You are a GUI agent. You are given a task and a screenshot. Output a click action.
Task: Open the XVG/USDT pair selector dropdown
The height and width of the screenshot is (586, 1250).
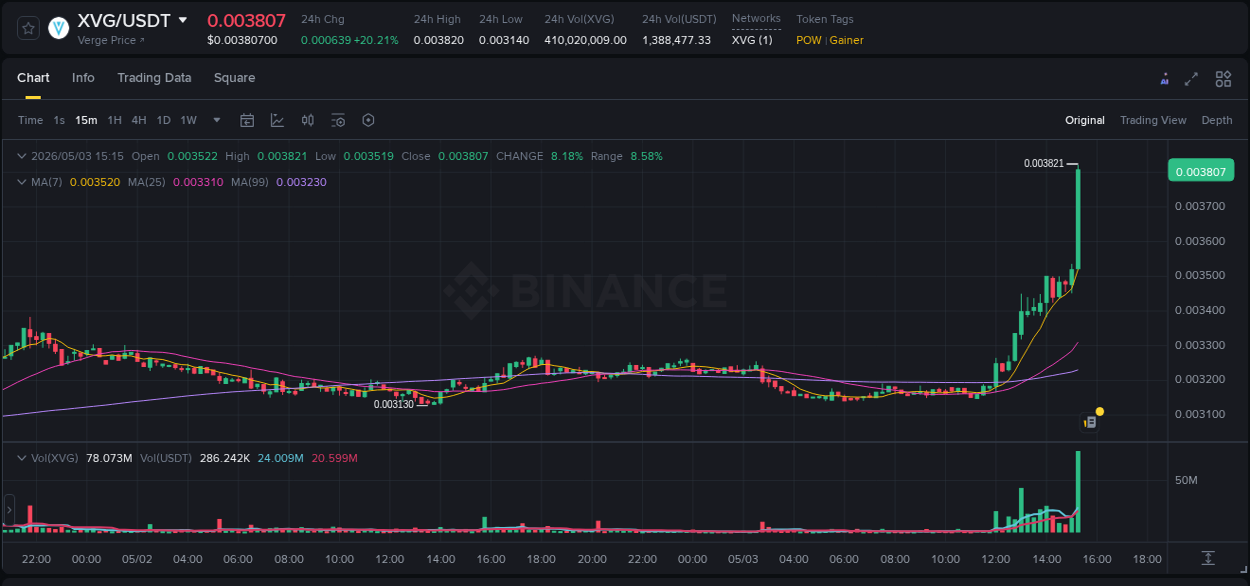pyautogui.click(x=182, y=20)
